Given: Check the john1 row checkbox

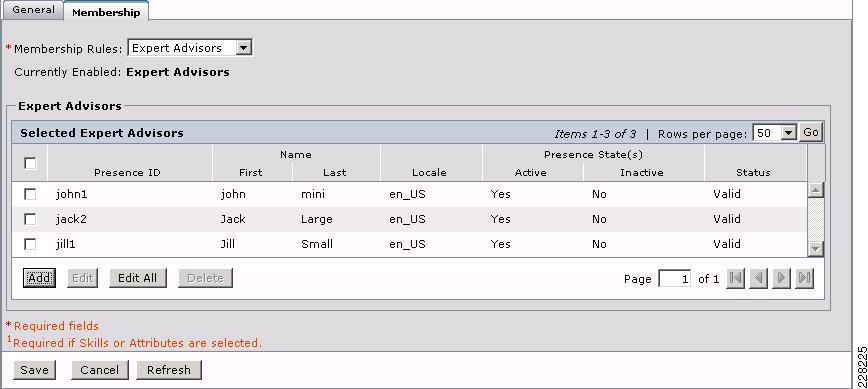Looking at the screenshot, I should pyautogui.click(x=30, y=194).
